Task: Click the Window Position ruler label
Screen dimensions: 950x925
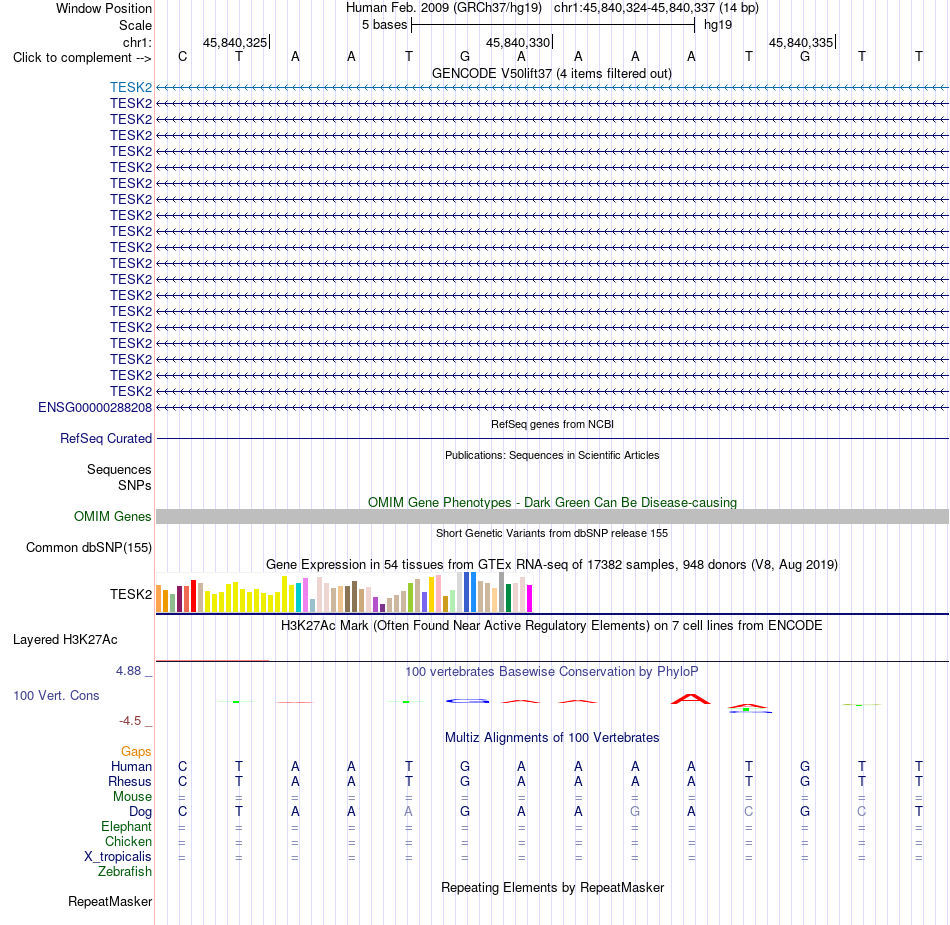Action: 104,8
